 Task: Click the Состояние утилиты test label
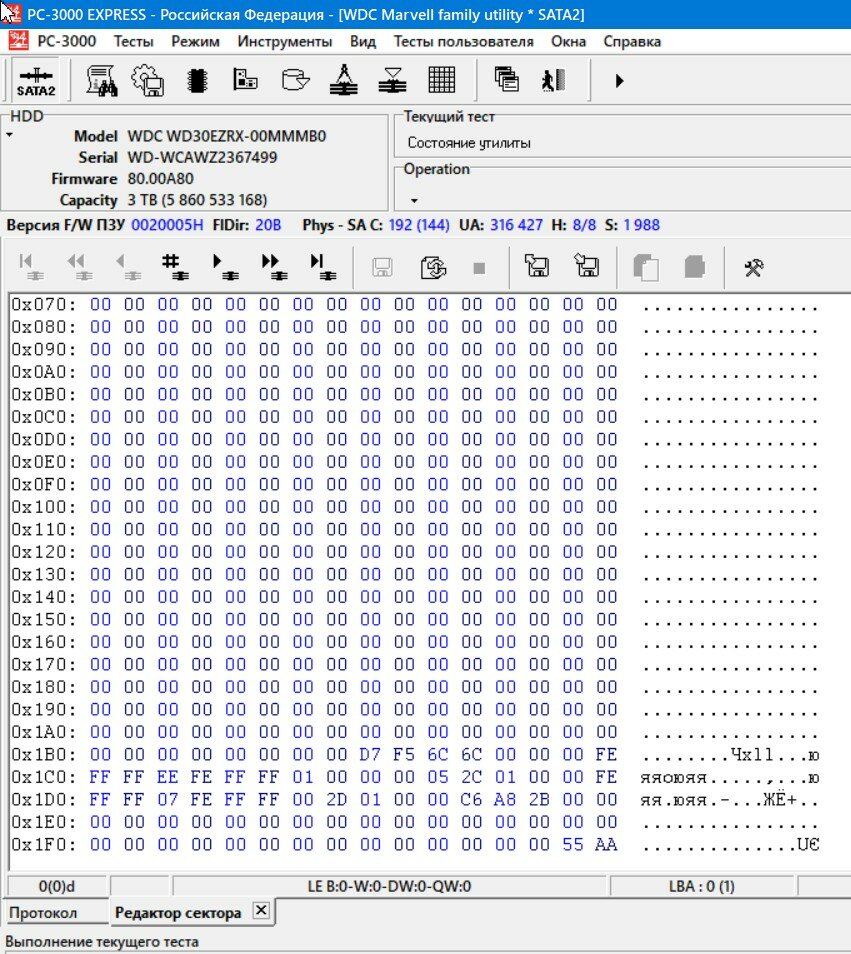(469, 143)
